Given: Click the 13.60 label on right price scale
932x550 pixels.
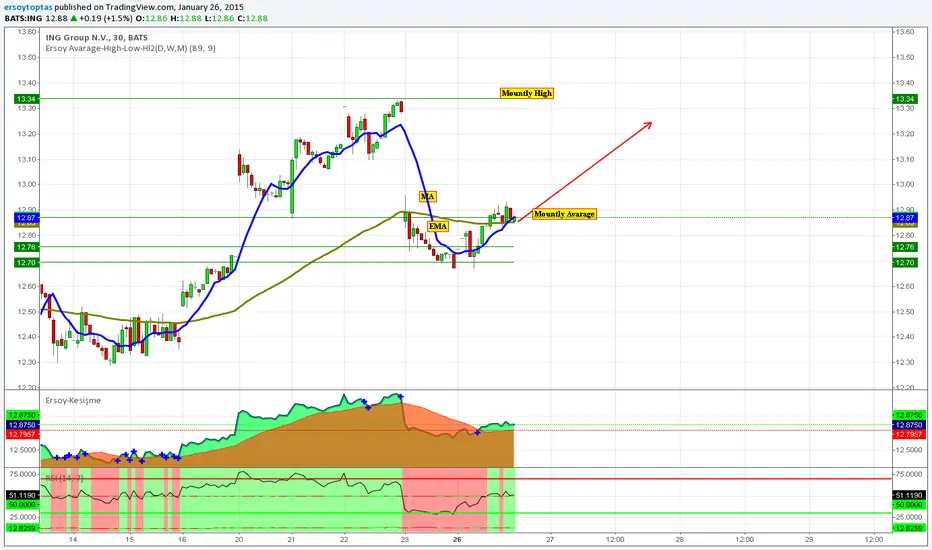Looking at the screenshot, I should (903, 32).
